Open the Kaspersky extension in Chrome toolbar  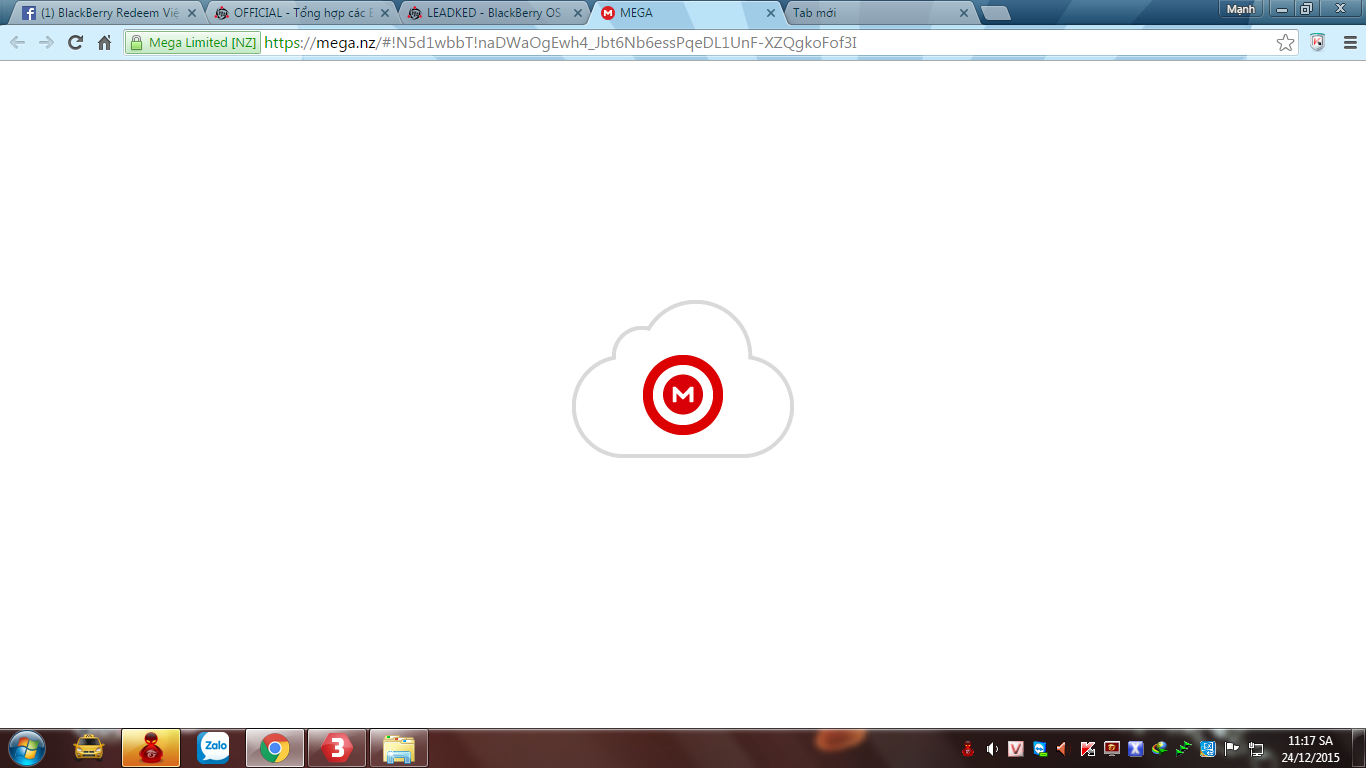coord(1318,43)
